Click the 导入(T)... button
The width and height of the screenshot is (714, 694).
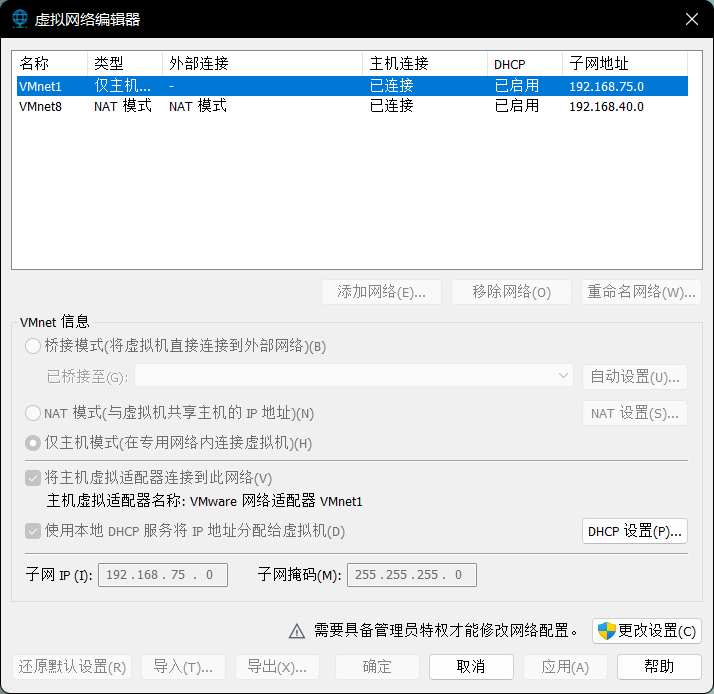point(183,667)
